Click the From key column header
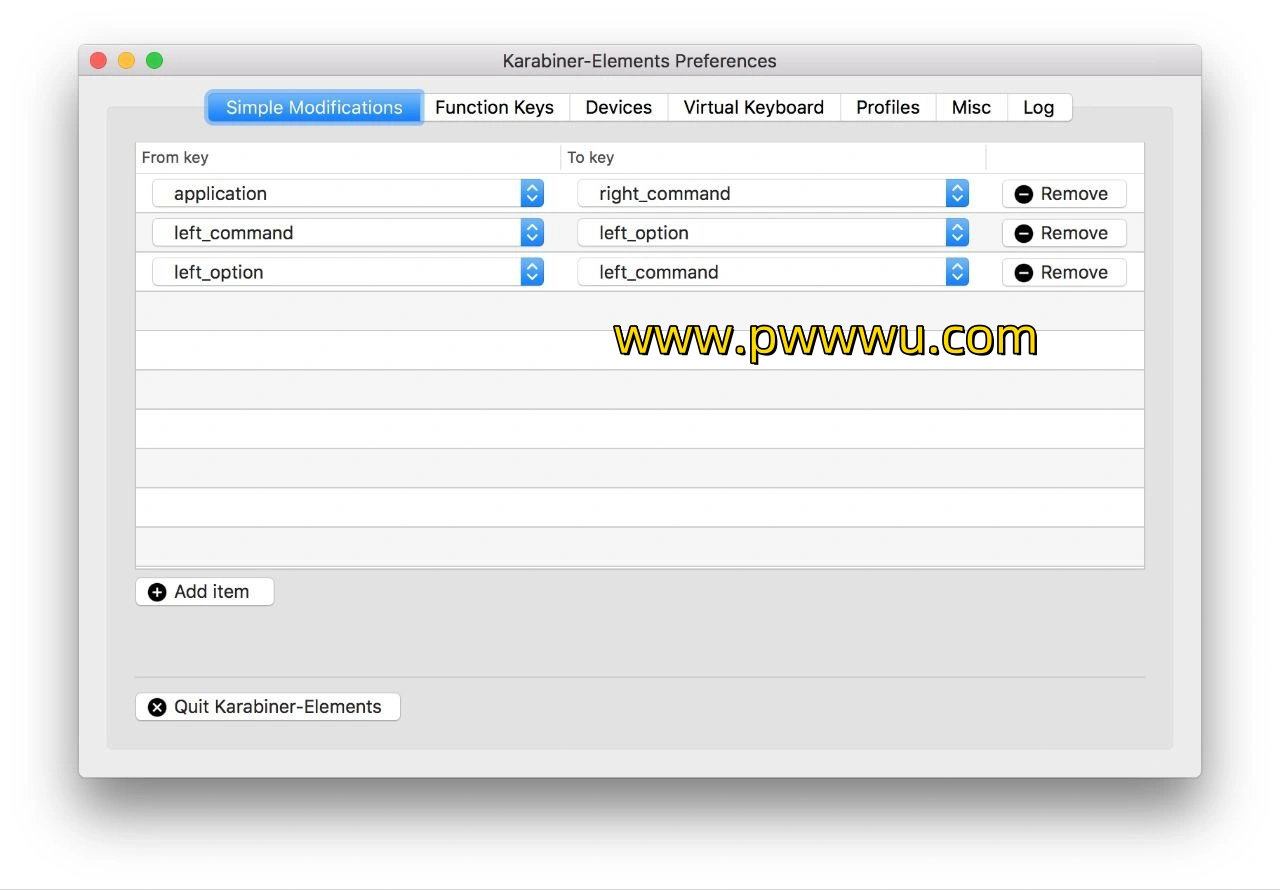This screenshot has width=1280, height=890. pos(348,157)
